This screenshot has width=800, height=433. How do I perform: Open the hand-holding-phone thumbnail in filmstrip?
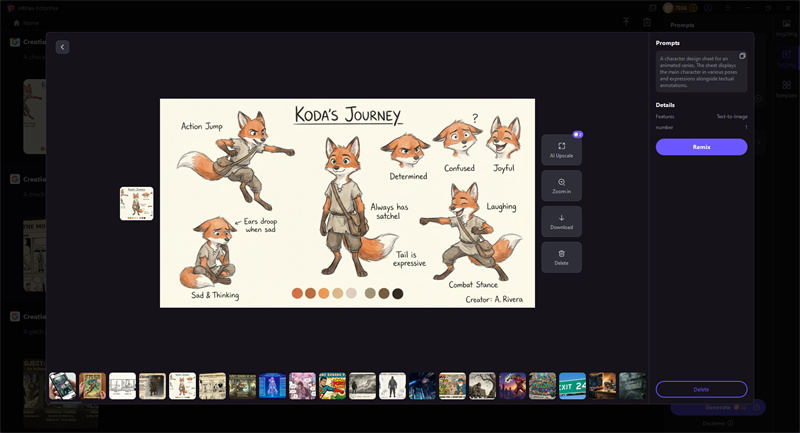[62, 386]
